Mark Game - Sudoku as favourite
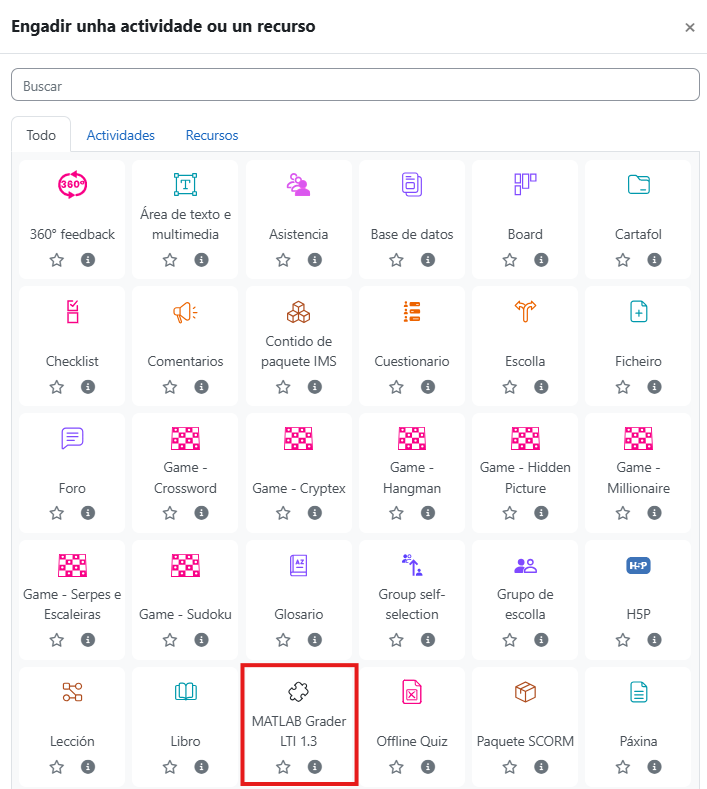This screenshot has height=789, width=707. tap(170, 640)
